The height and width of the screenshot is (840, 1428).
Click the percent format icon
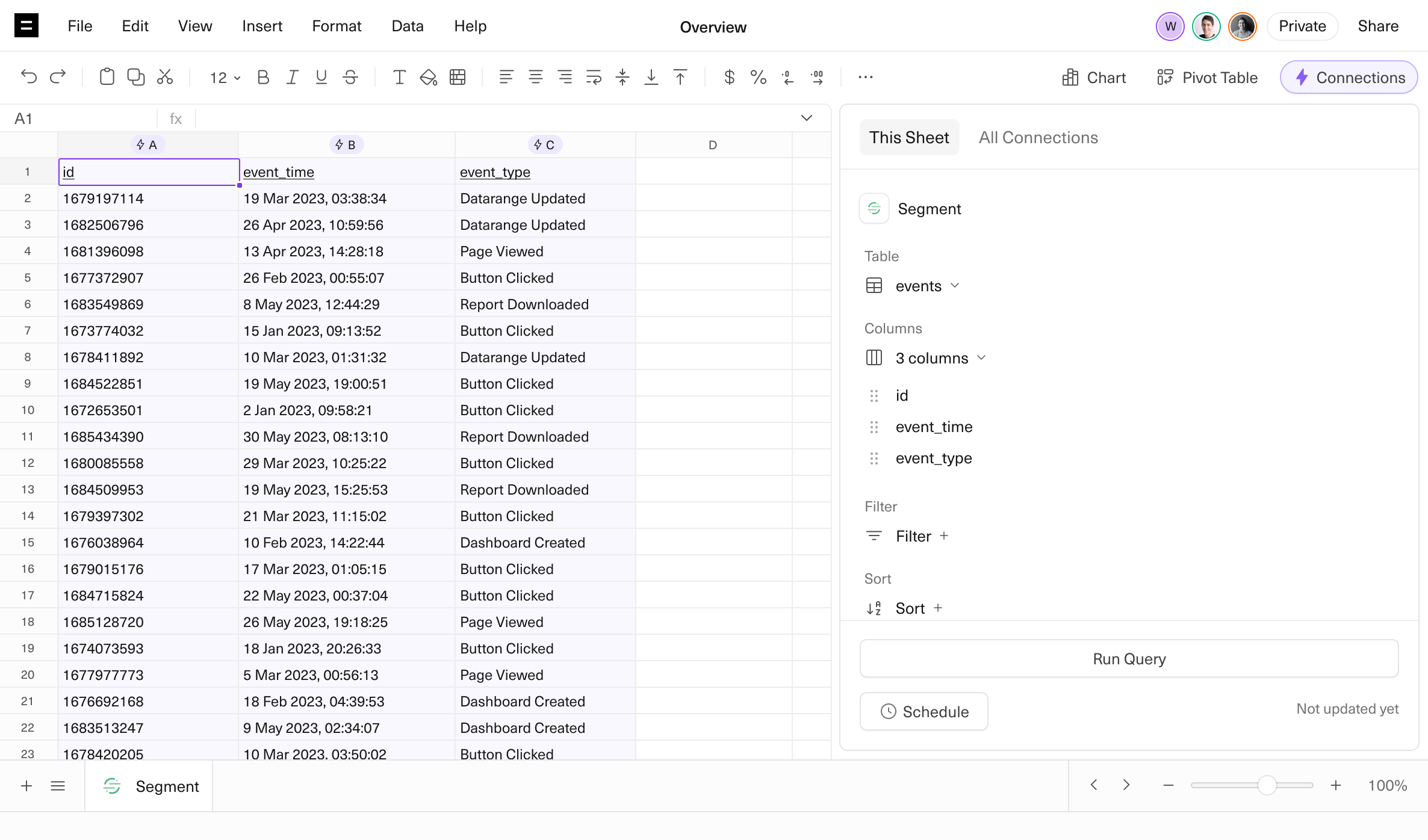point(758,77)
